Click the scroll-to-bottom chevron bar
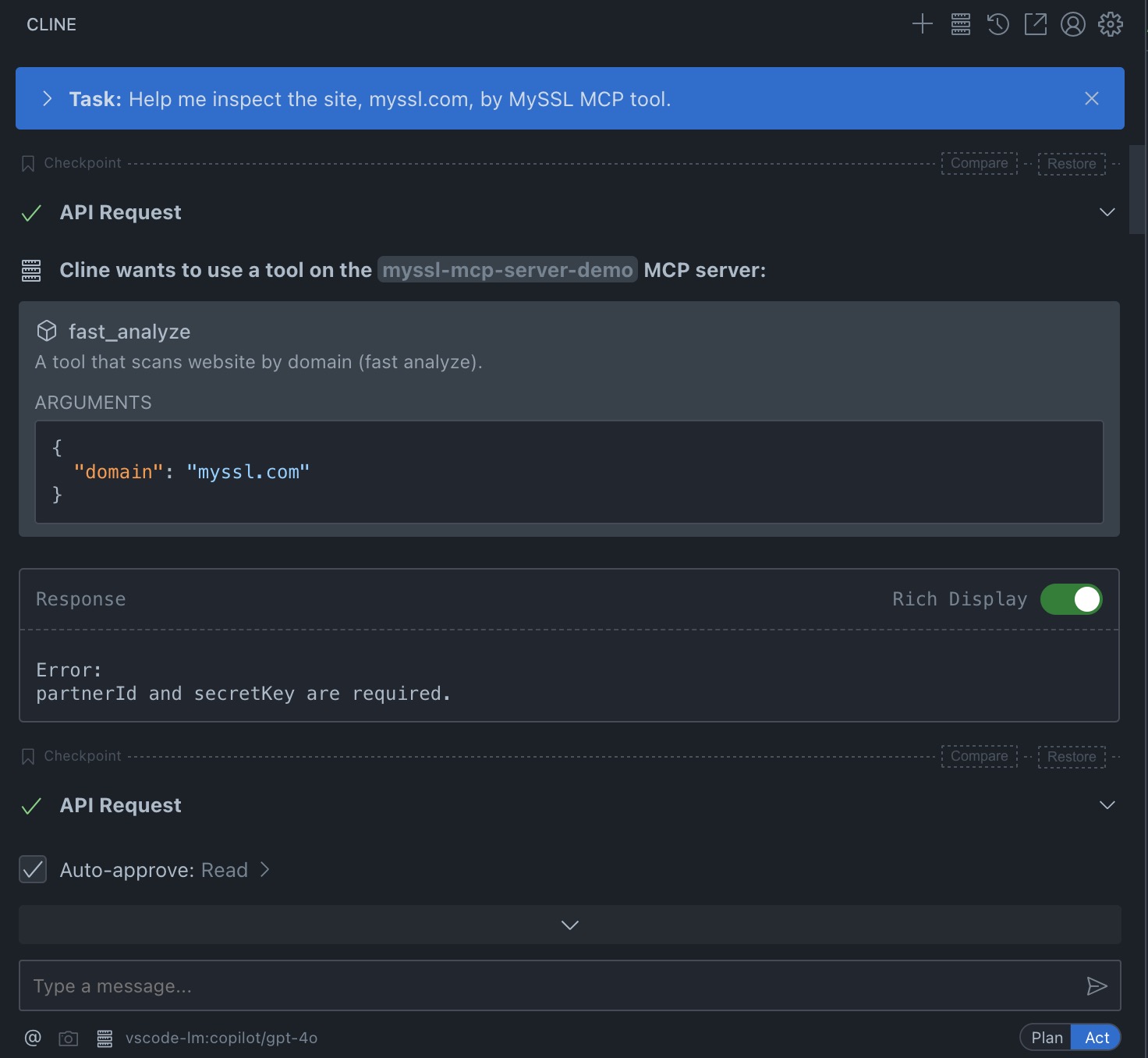 point(570,925)
